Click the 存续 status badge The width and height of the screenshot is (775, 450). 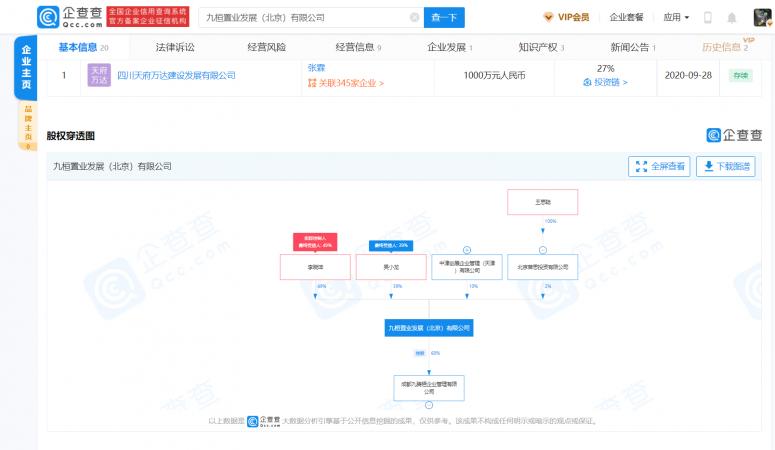pos(740,76)
